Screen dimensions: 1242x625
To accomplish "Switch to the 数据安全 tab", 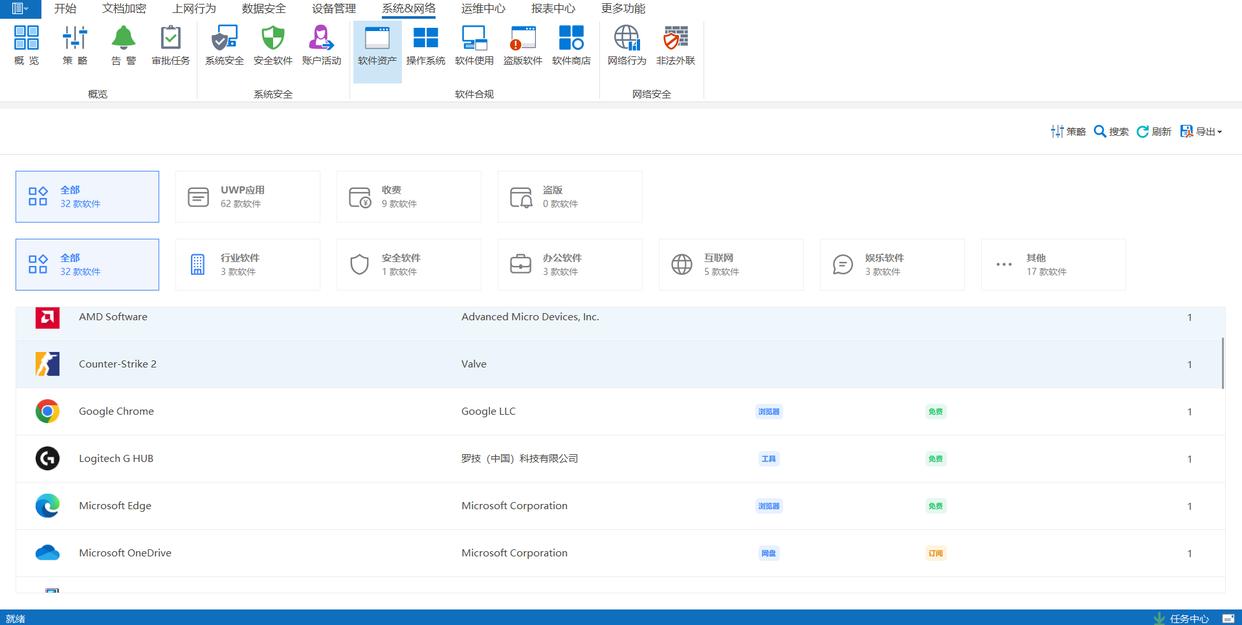I will pos(264,9).
